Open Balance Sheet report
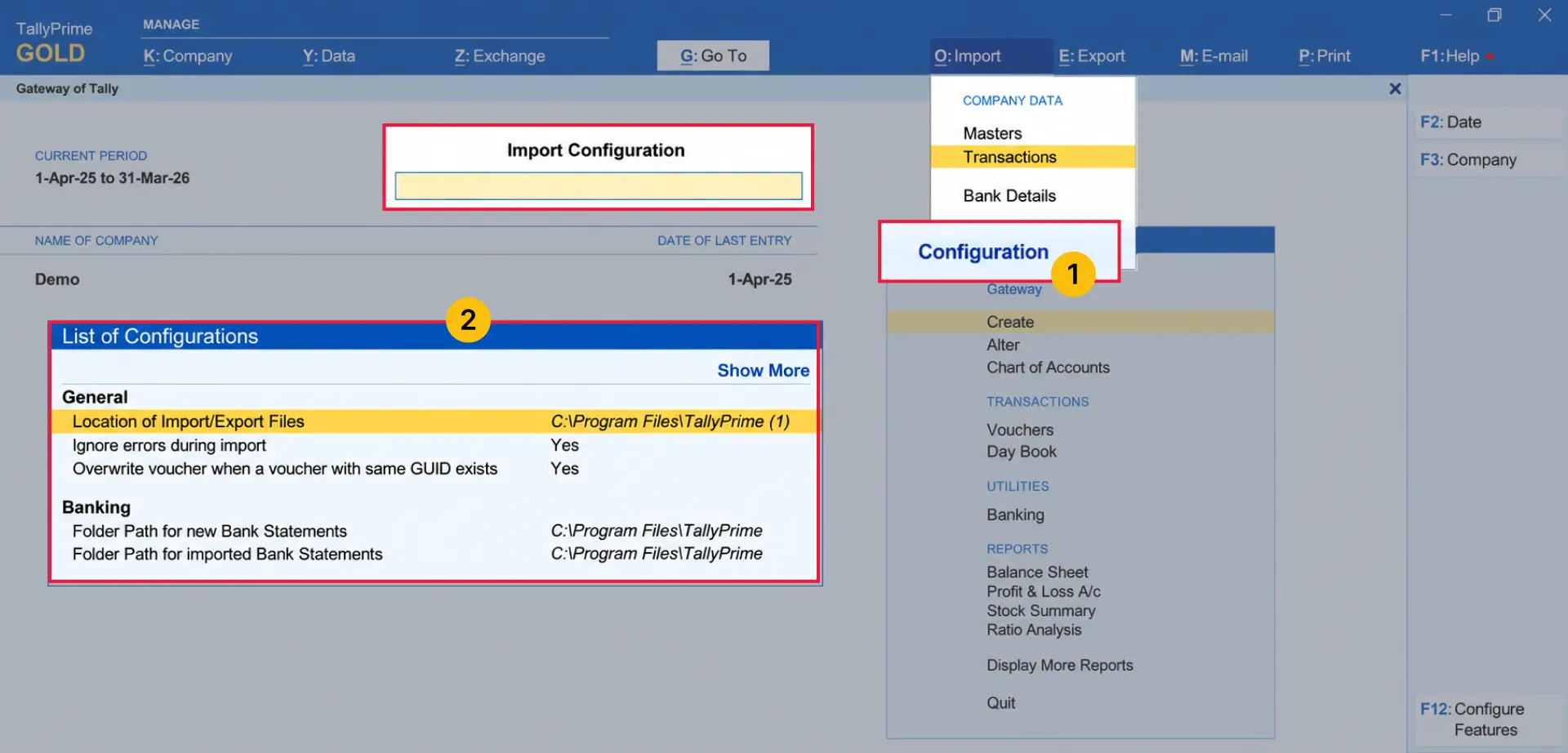The image size is (1568, 753). point(1037,573)
